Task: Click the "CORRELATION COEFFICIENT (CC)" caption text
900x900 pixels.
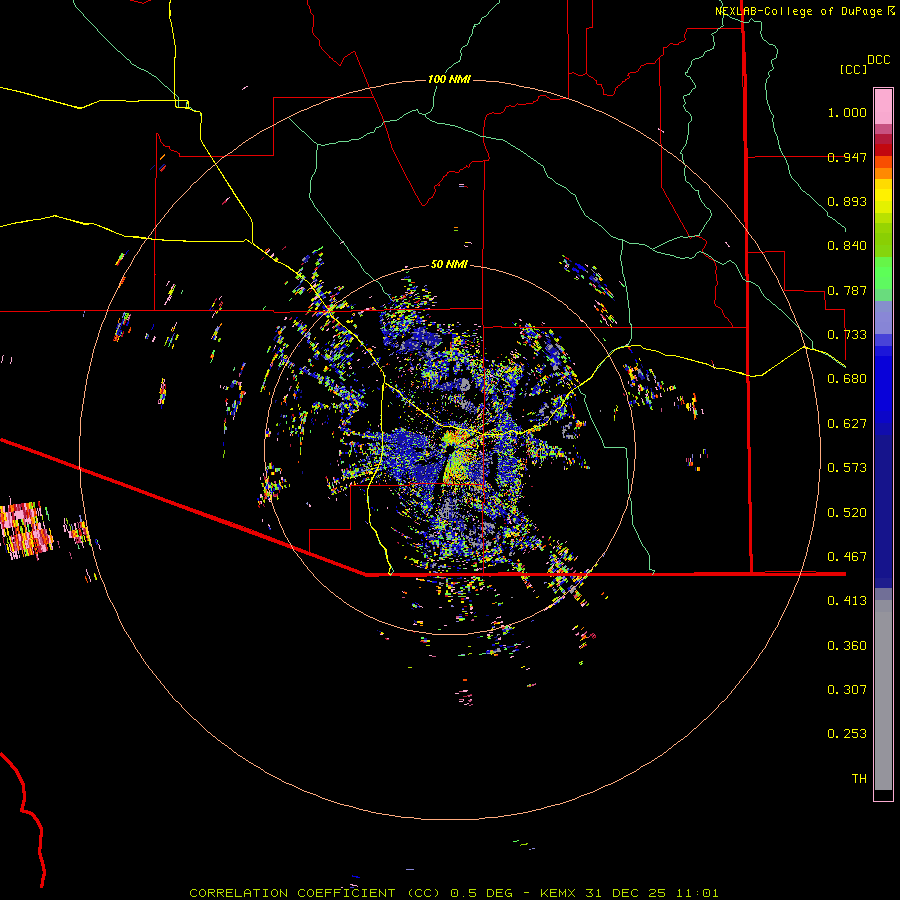Action: (x=315, y=893)
